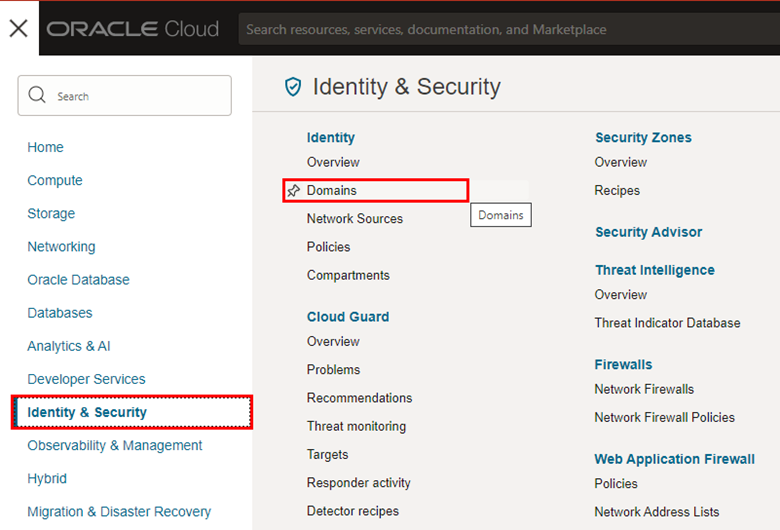Viewport: 780px width, 530px height.
Task: Open the Domains link
Action: pyautogui.click(x=331, y=190)
